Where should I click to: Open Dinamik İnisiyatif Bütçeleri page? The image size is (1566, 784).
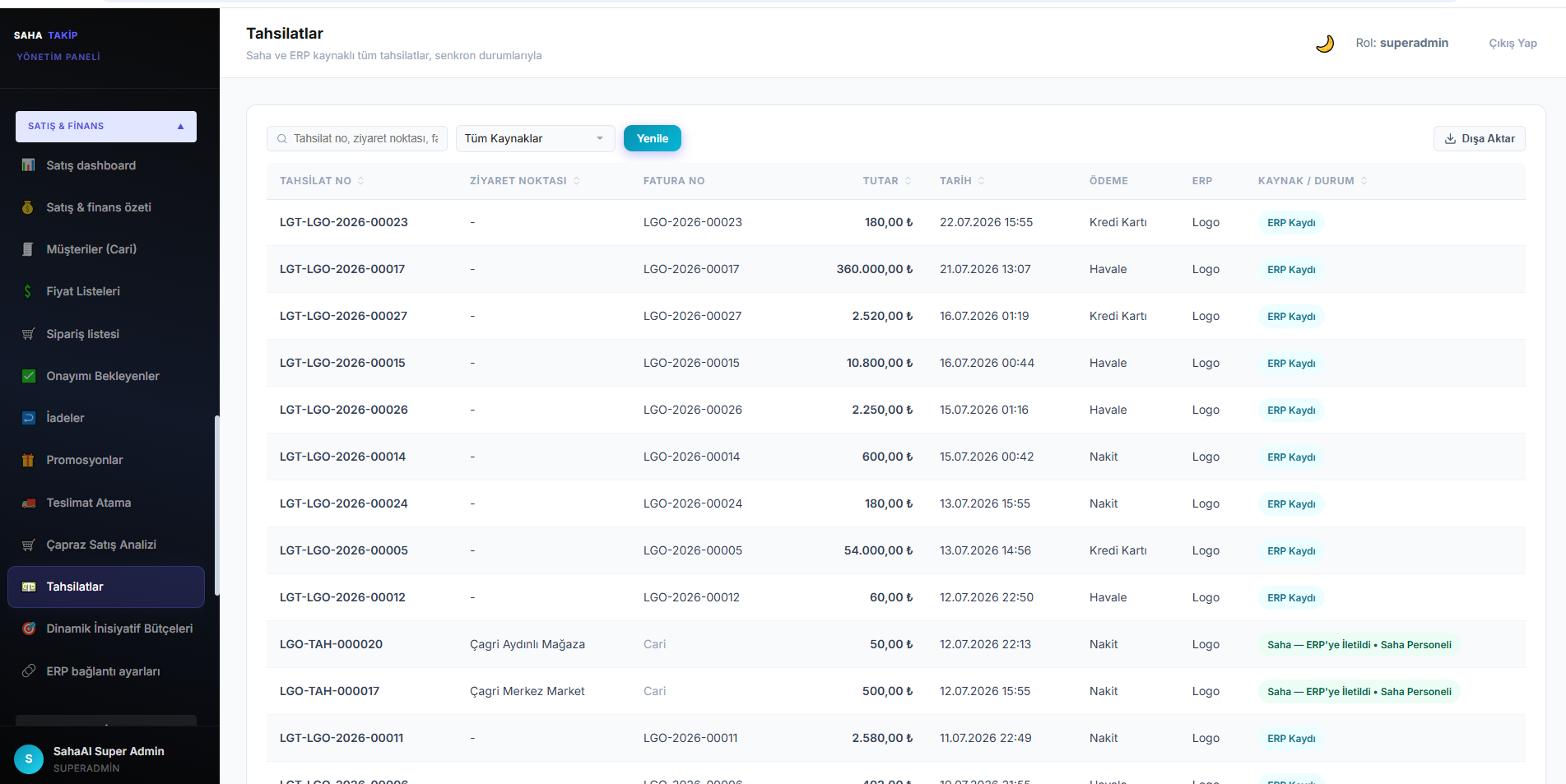[x=106, y=629]
